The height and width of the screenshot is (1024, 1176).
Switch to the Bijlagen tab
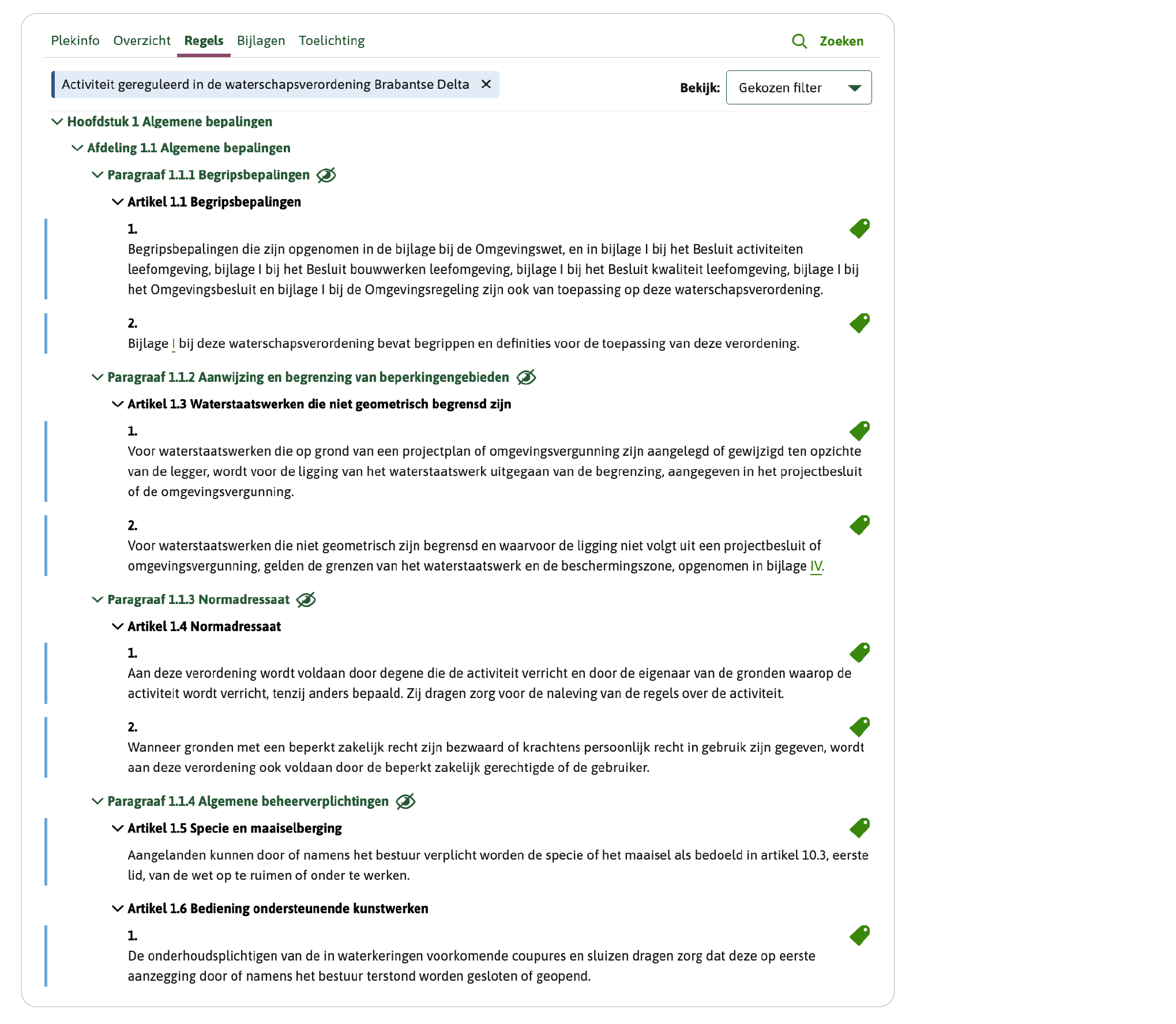[261, 41]
